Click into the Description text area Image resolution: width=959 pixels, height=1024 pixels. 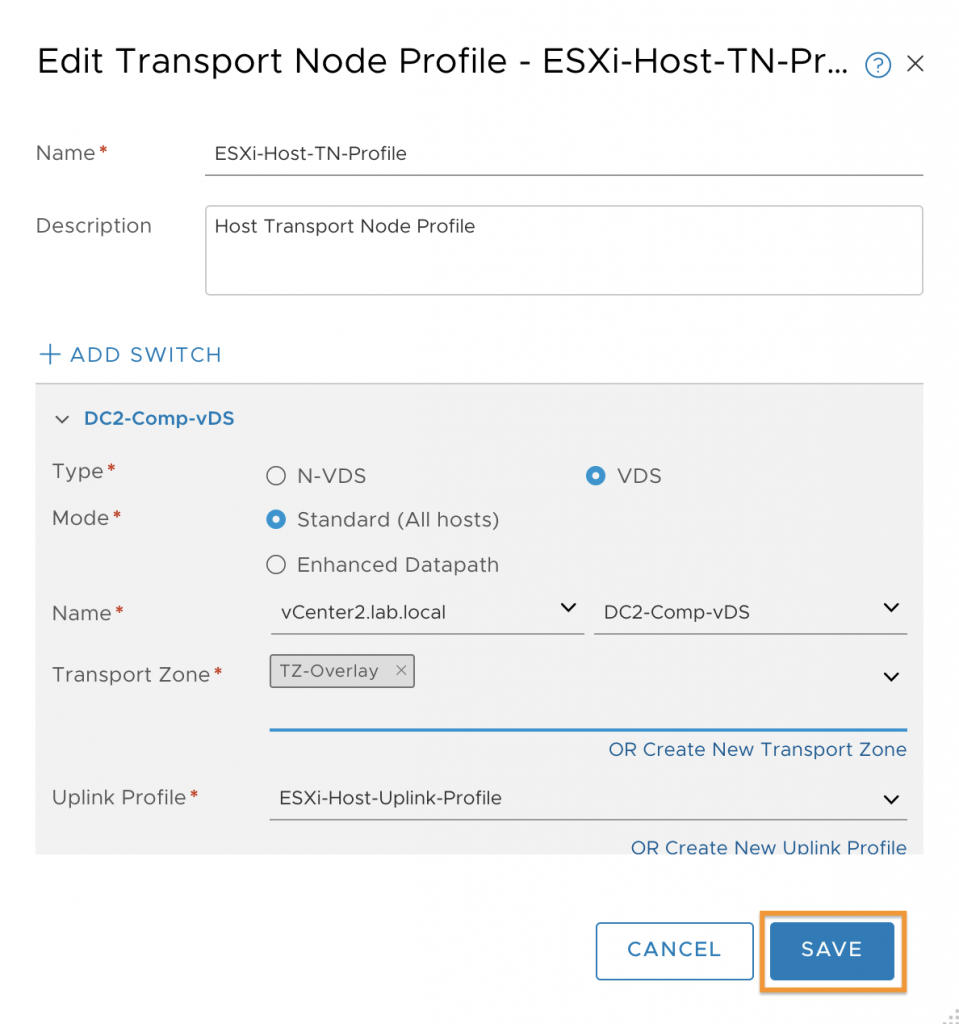point(564,250)
